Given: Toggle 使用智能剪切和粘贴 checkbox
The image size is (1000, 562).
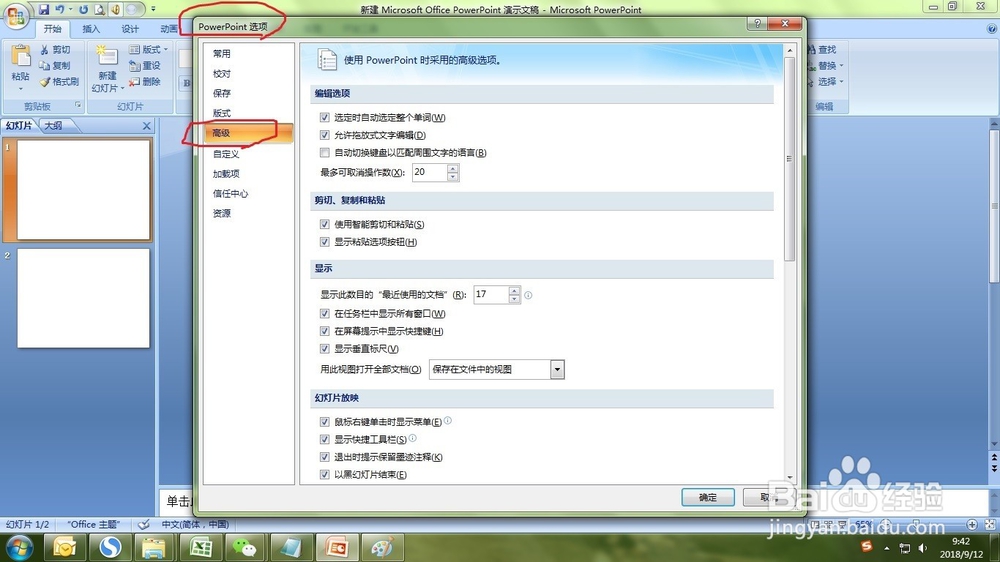Looking at the screenshot, I should pyautogui.click(x=325, y=225).
